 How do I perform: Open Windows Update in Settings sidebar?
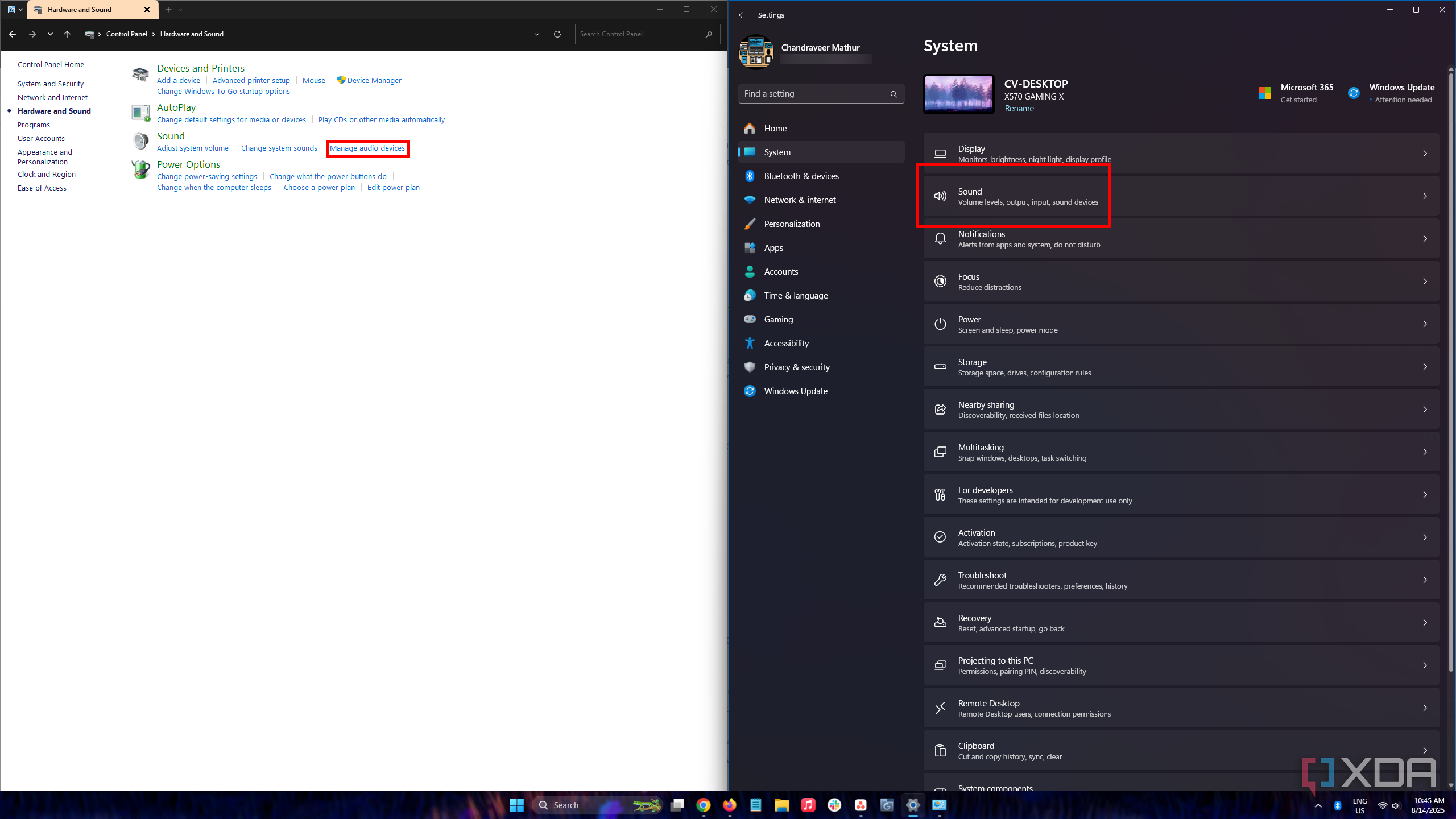[x=821, y=391]
